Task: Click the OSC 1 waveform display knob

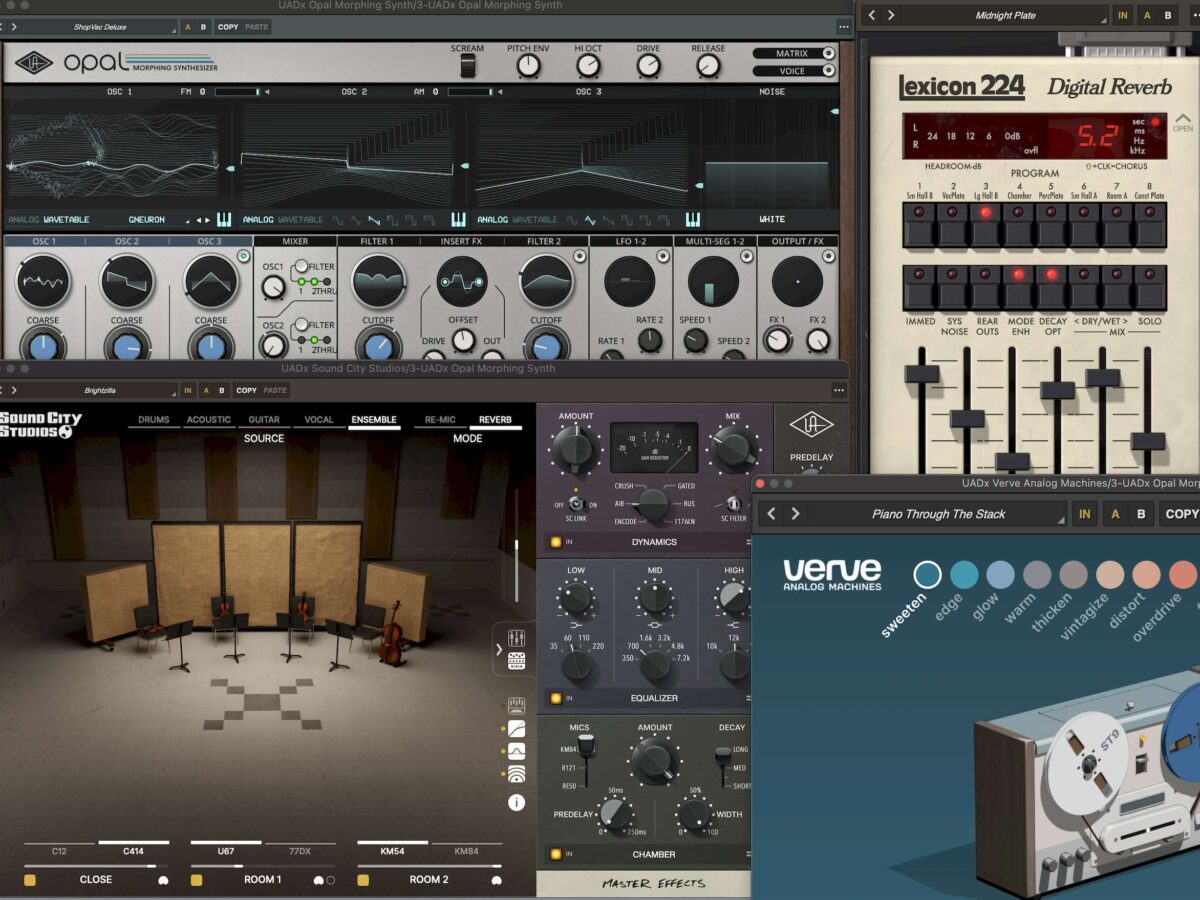Action: pyautogui.click(x=43, y=281)
